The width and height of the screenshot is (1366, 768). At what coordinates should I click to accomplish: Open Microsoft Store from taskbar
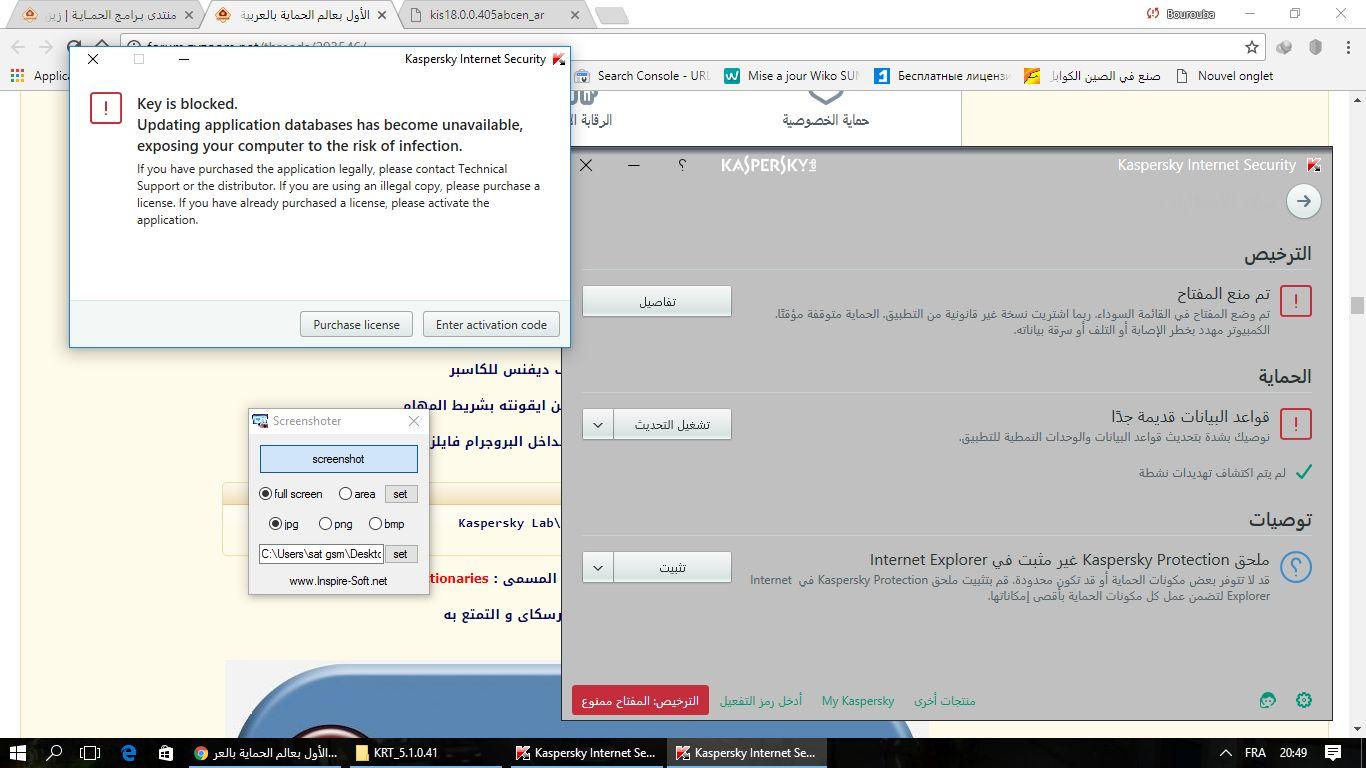(166, 752)
